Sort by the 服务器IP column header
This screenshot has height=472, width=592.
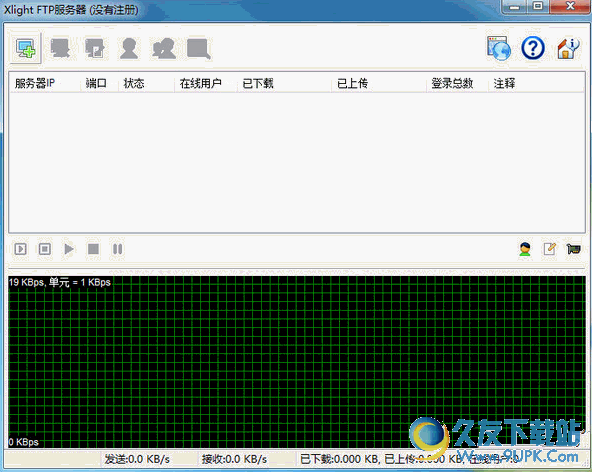(45, 83)
